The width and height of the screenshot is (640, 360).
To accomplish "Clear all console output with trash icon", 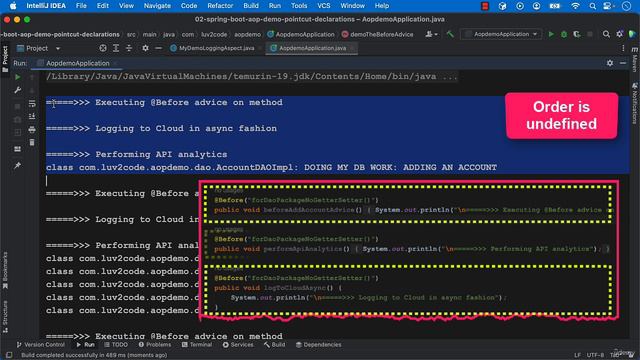I will click(x=32, y=142).
